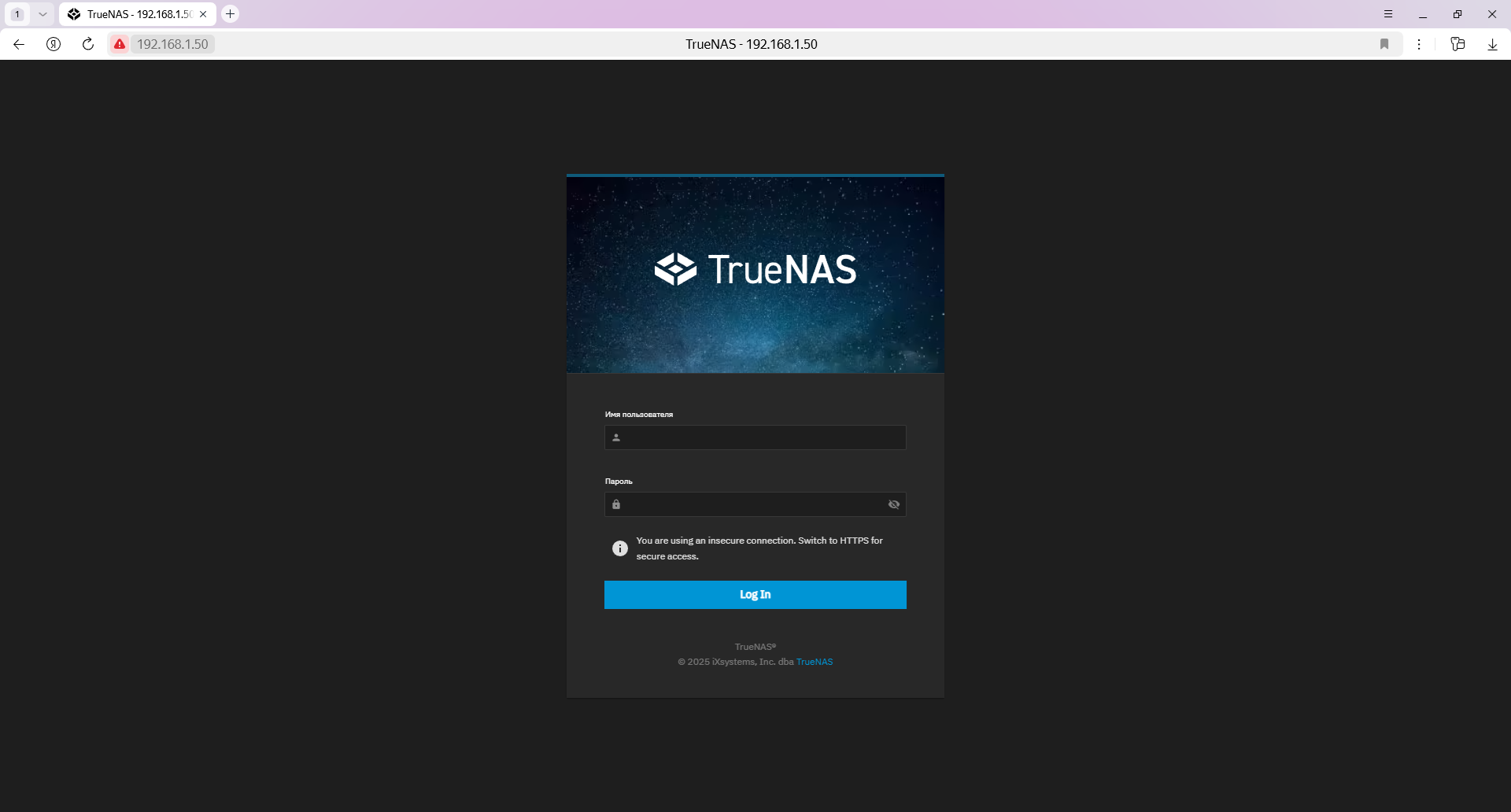The image size is (1511, 812).
Task: Click the 'Пароль' label
Action: 619,482
